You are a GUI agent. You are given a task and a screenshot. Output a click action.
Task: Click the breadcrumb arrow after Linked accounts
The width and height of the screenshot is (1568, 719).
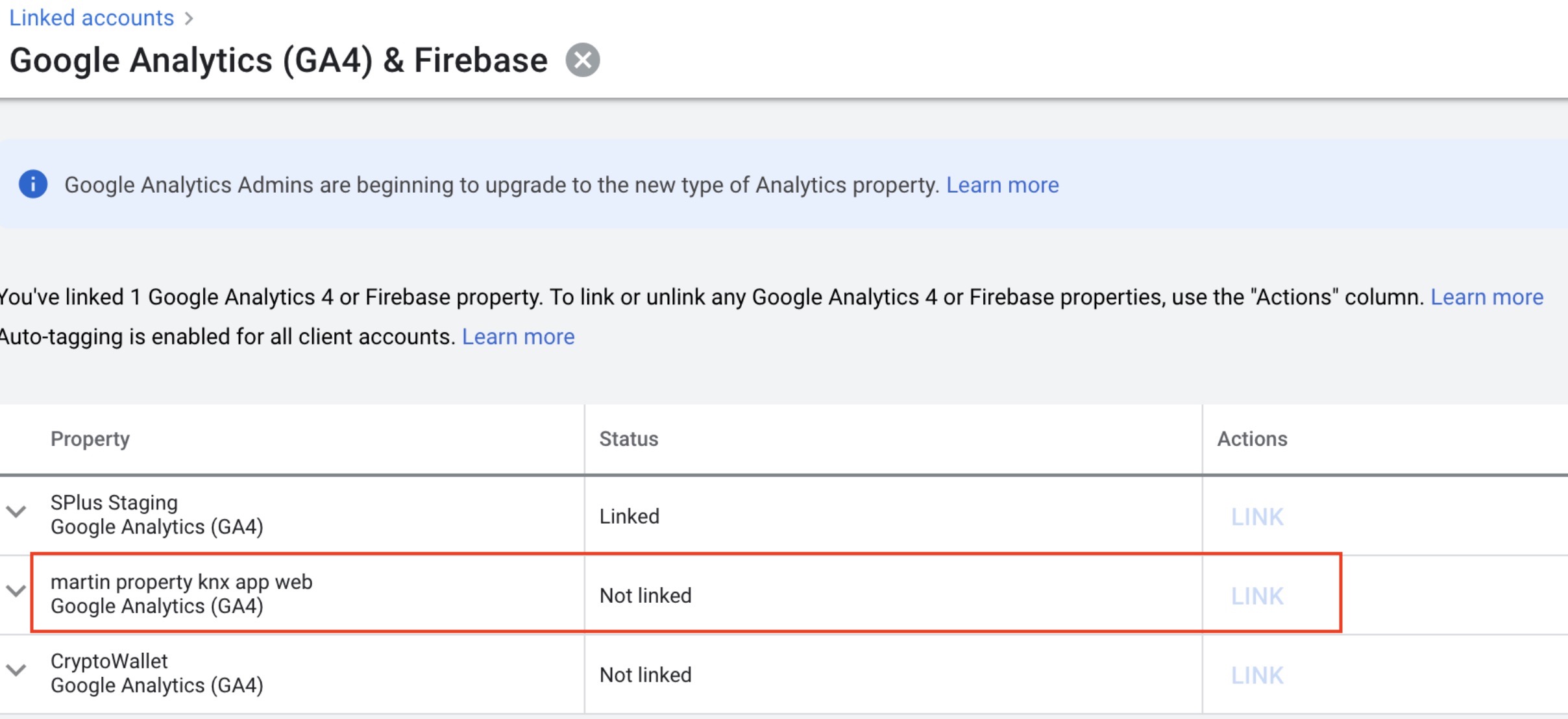189,18
